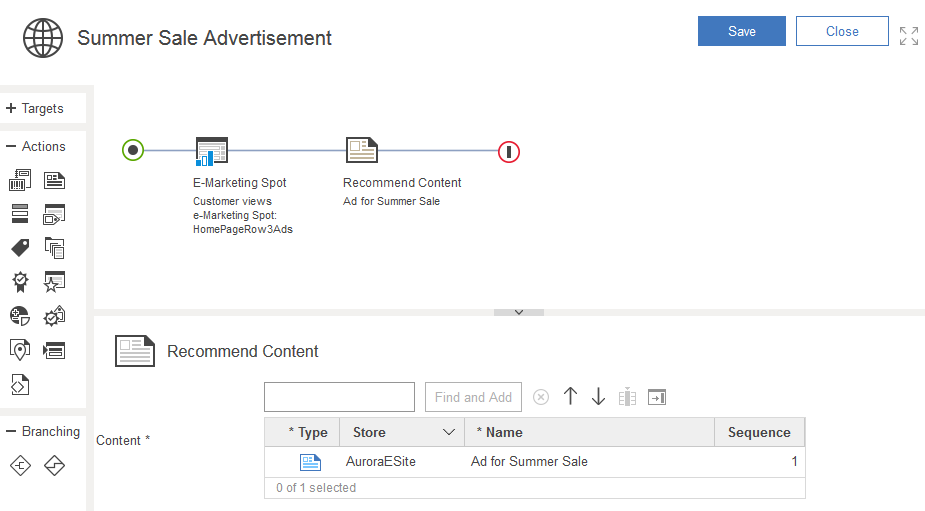Viewport: 925px width, 511px height.
Task: Select the window-with-price-tag action icon
Action: (54, 214)
